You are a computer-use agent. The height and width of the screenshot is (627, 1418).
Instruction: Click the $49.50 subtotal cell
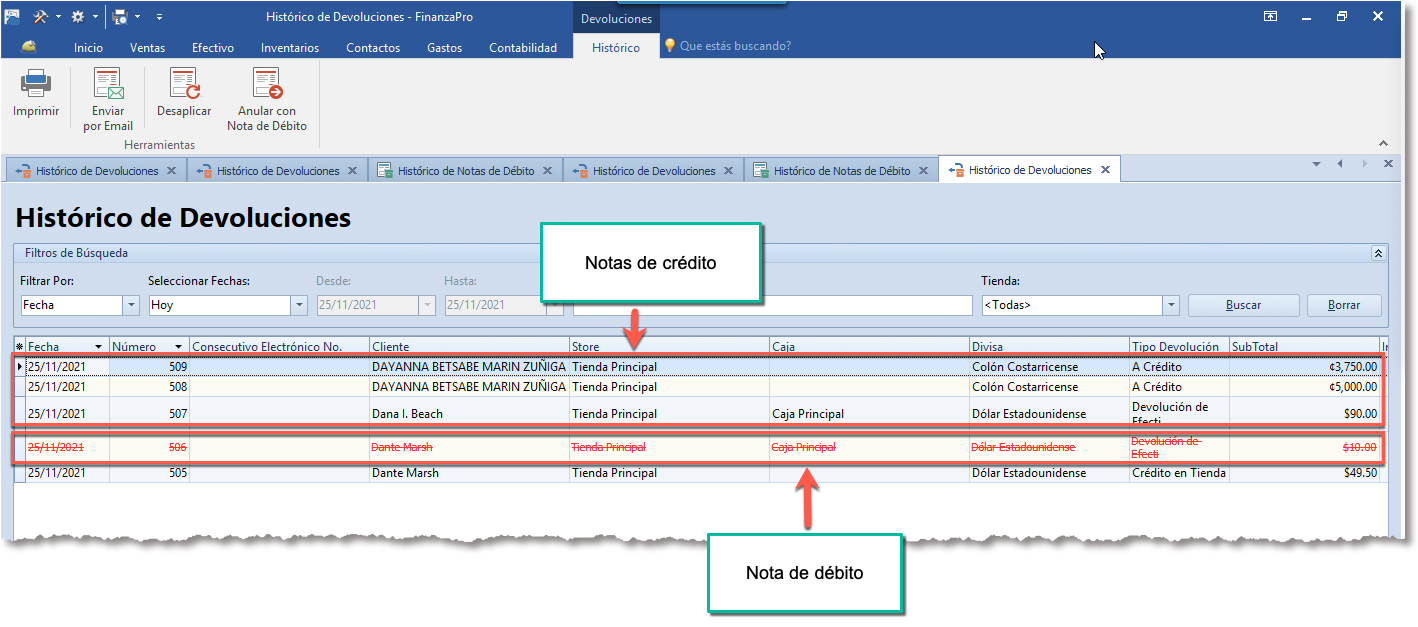coord(1304,473)
